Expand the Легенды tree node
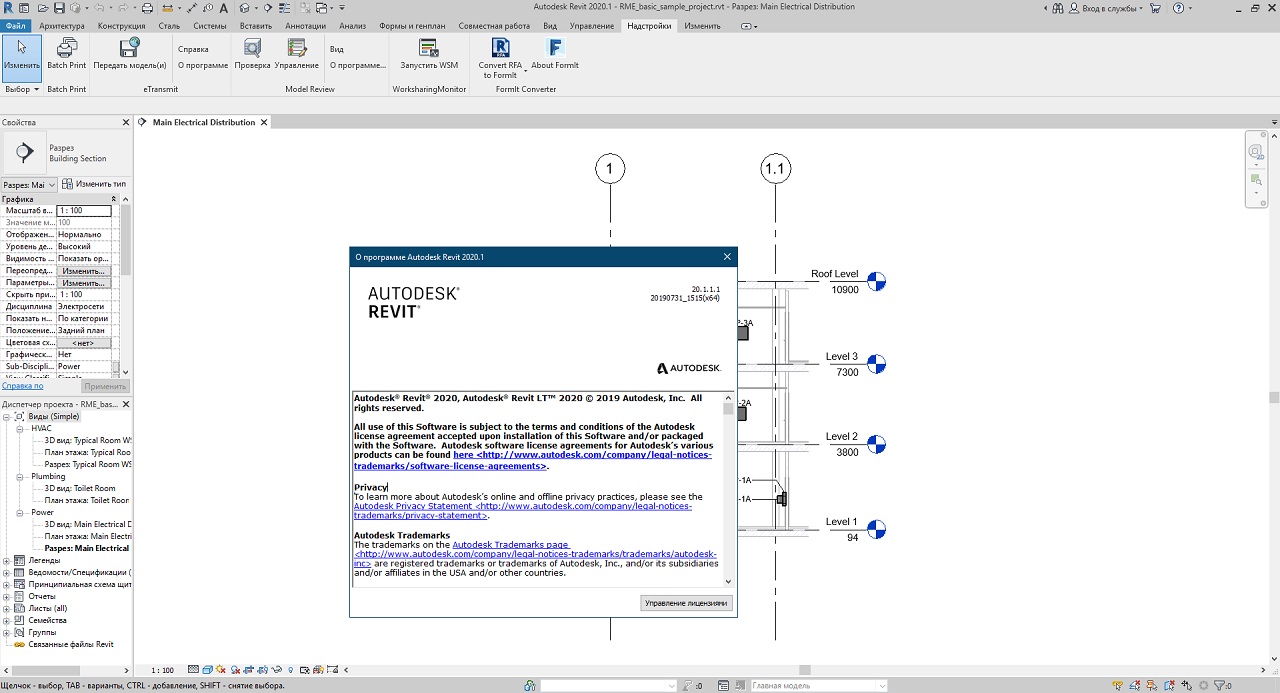This screenshot has width=1280, height=693. (7, 561)
